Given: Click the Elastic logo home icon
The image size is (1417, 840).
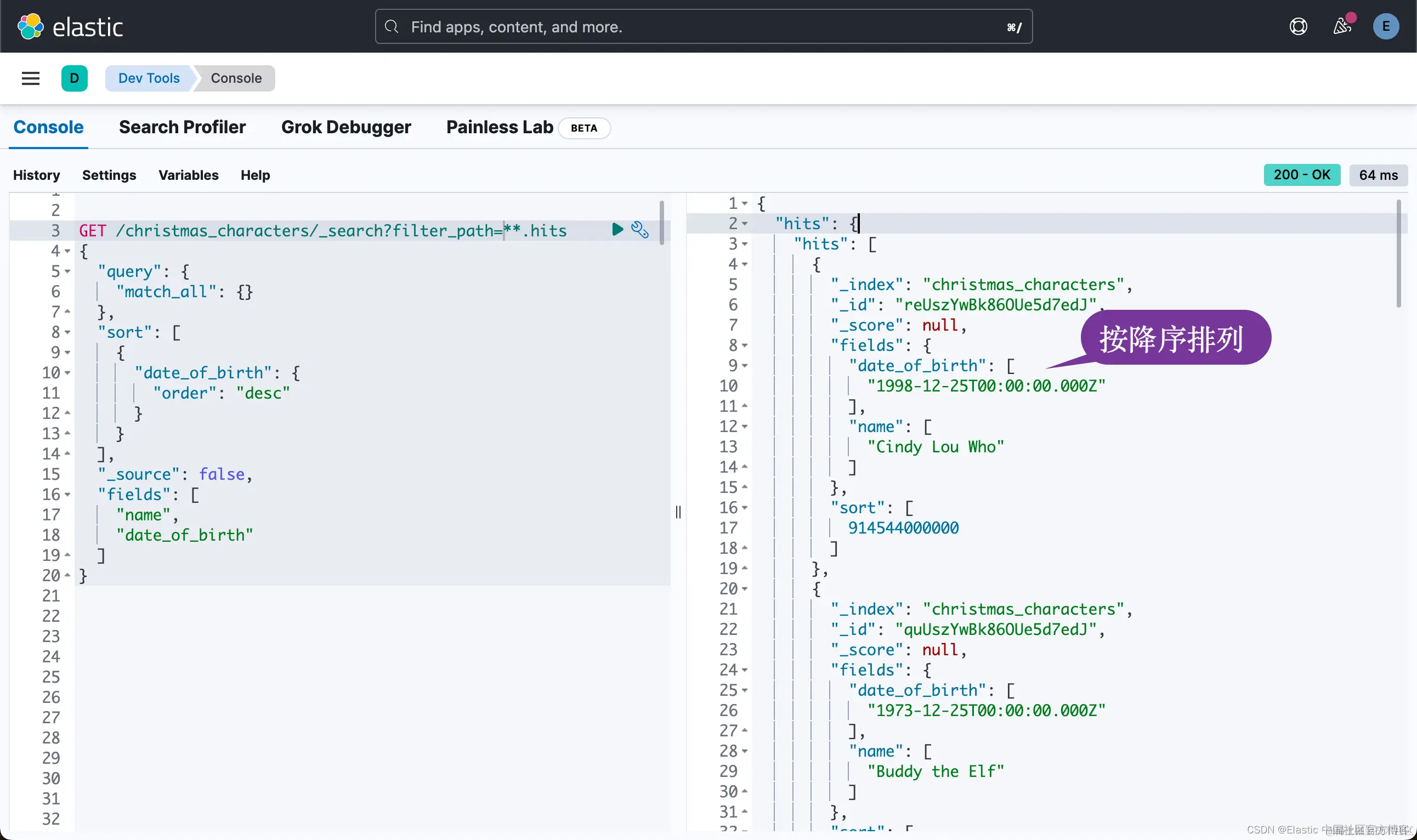Looking at the screenshot, I should pos(31,27).
